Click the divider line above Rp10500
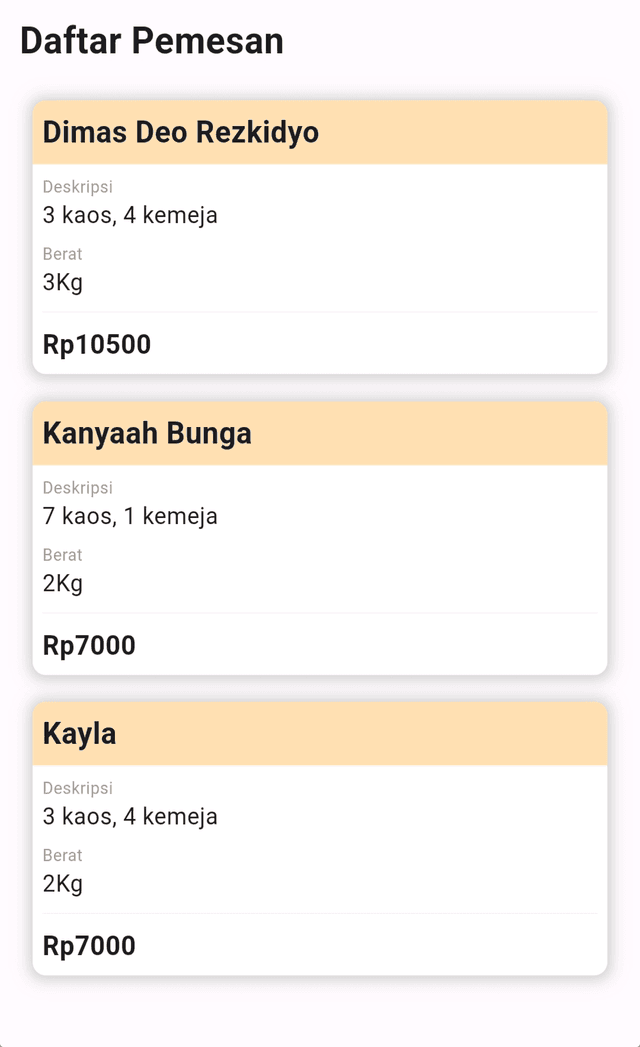The image size is (640, 1047). coord(320,312)
